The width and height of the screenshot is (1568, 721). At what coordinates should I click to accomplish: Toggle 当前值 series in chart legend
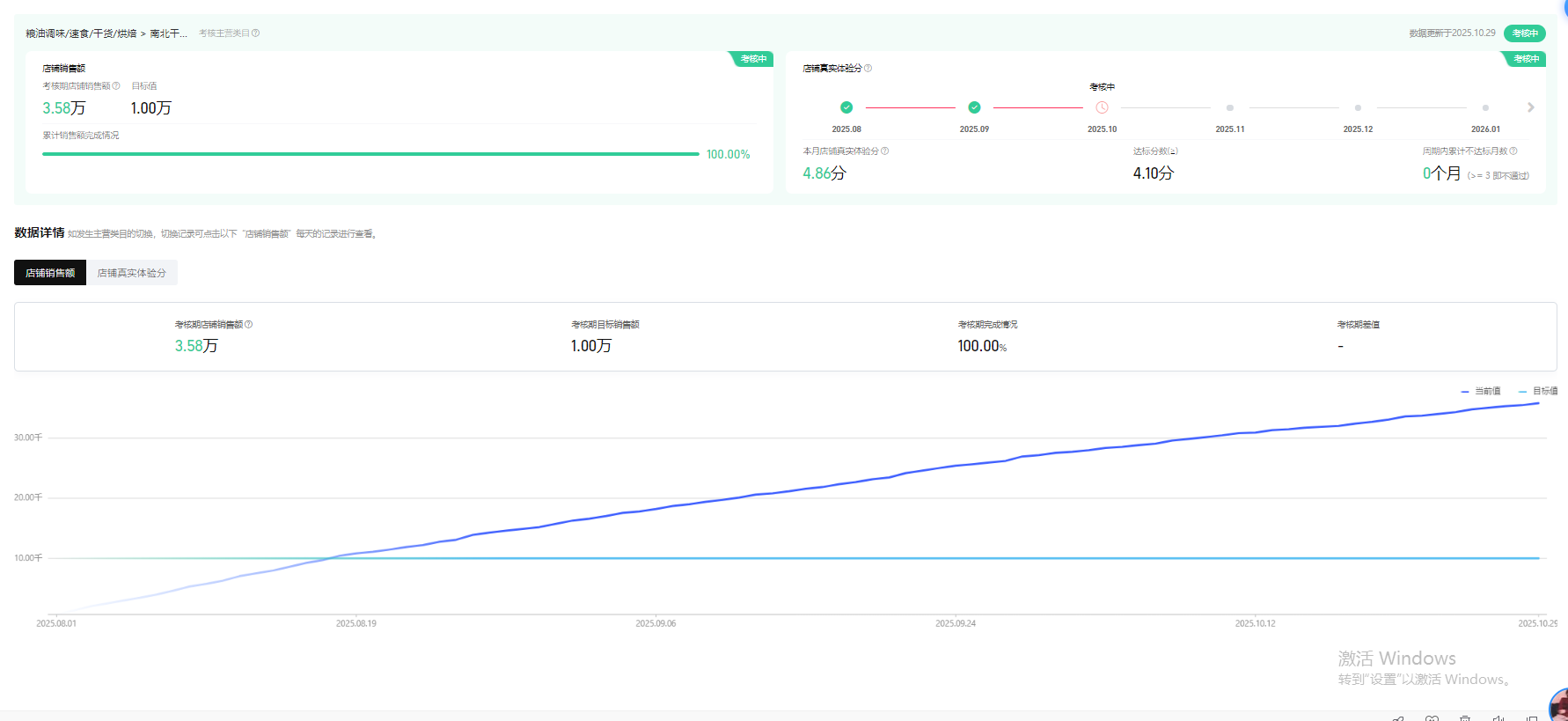pos(1482,391)
